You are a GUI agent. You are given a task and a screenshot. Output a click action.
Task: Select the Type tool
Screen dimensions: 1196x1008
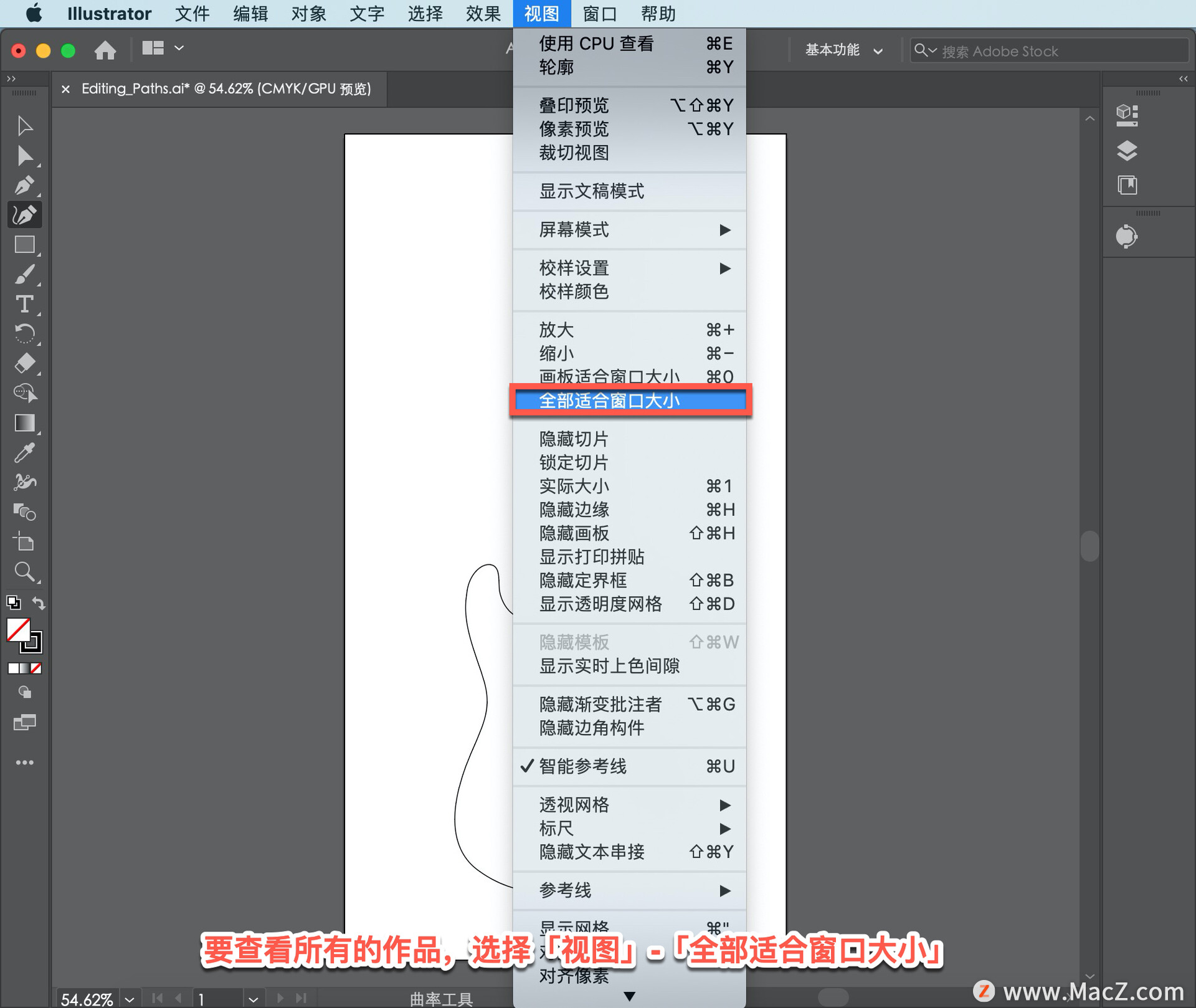[24, 304]
